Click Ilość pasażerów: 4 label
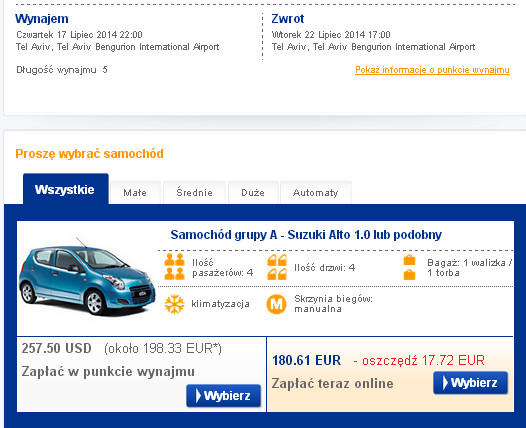This screenshot has width=526, height=428. coord(222,267)
